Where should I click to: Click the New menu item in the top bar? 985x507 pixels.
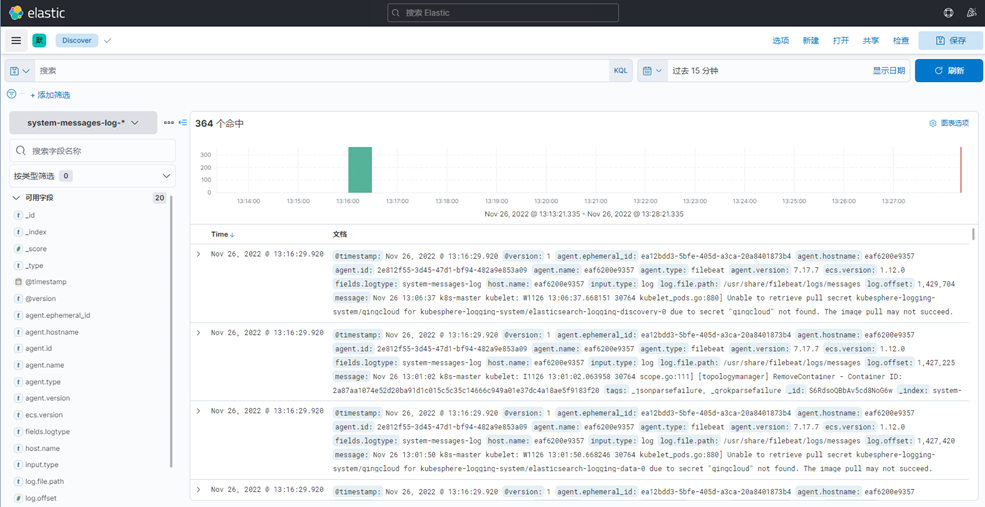(811, 40)
